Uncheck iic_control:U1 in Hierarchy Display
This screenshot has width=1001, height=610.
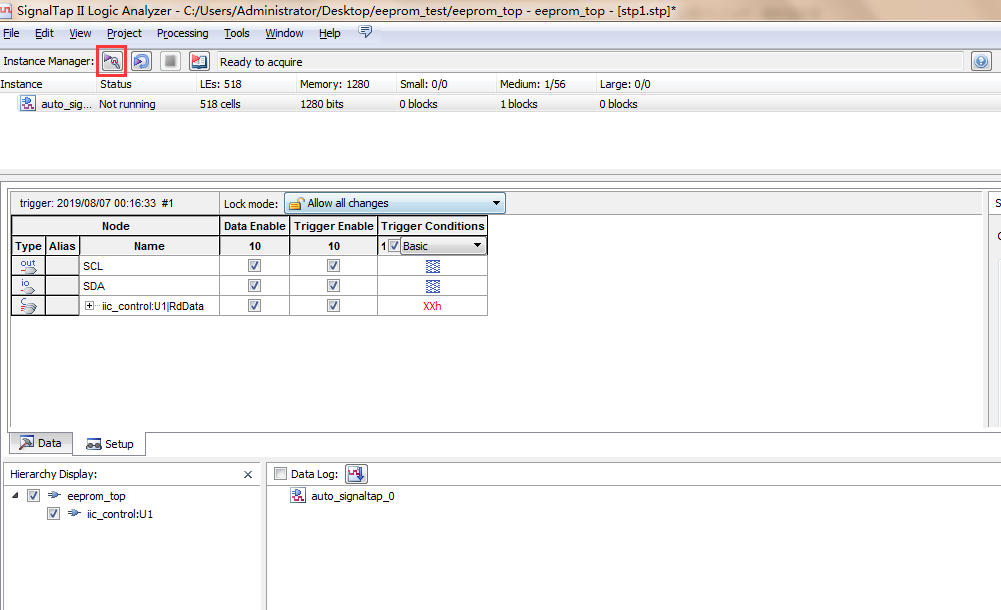click(54, 514)
